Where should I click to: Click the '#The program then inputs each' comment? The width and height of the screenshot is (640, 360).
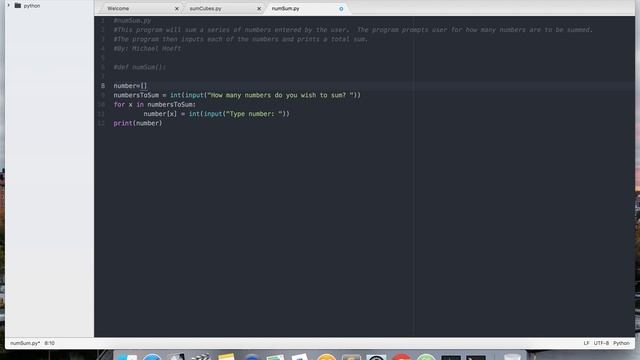click(x=241, y=39)
